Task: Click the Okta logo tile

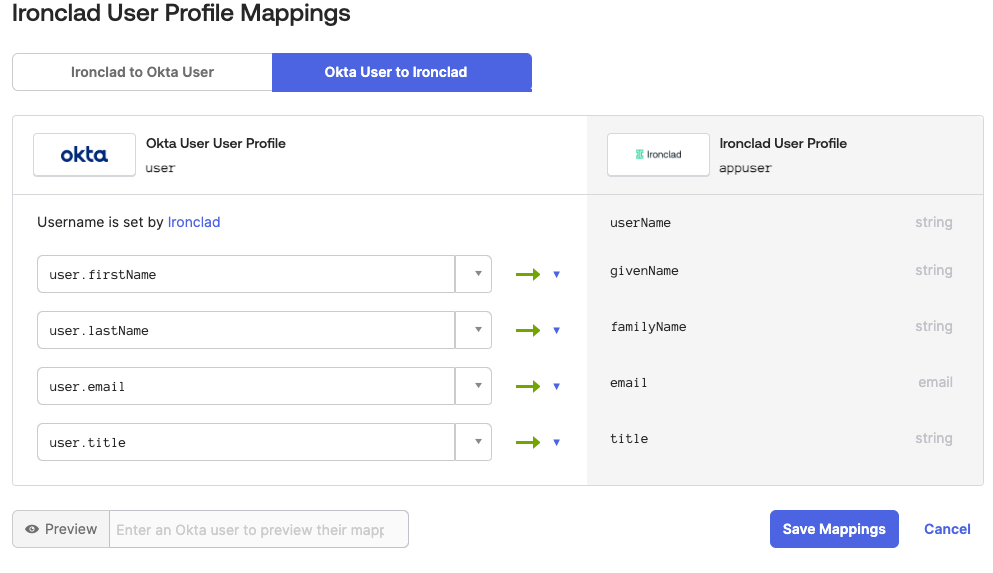Action: tap(84, 154)
